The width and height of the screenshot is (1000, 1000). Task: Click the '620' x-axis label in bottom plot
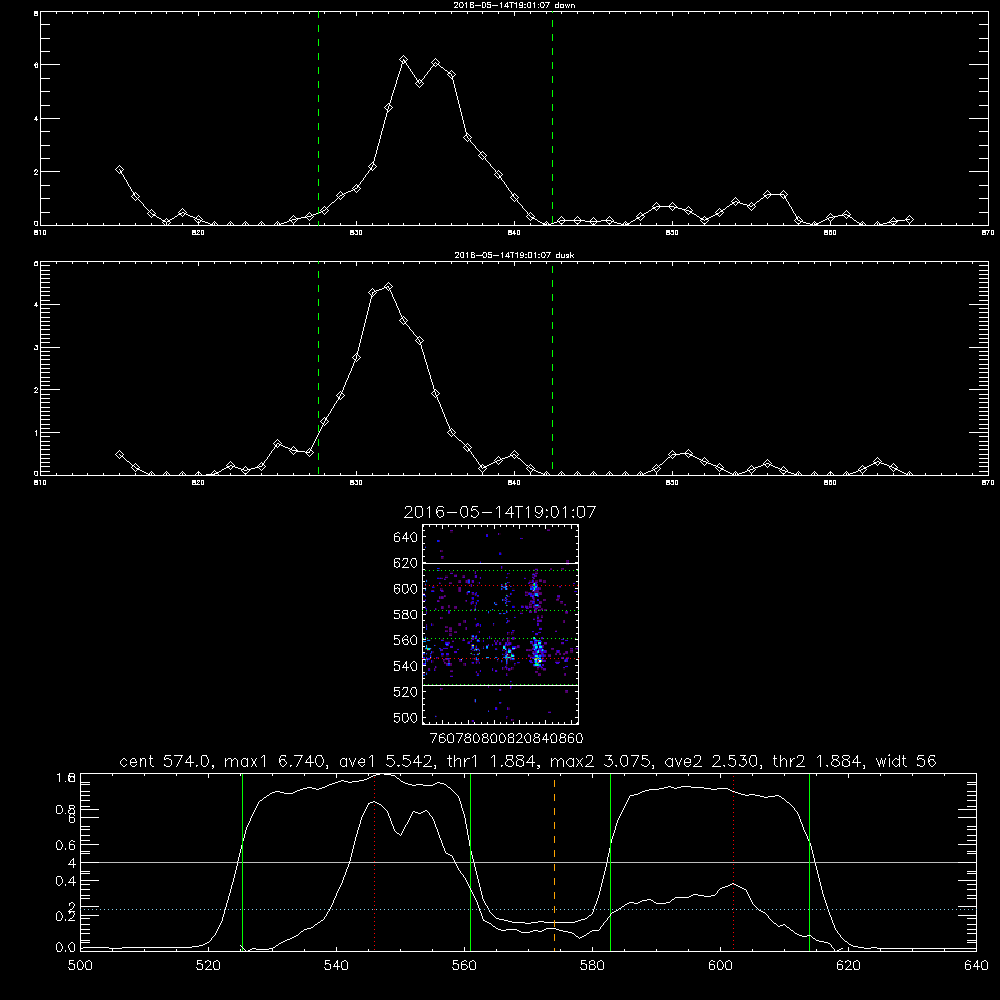(x=848, y=966)
